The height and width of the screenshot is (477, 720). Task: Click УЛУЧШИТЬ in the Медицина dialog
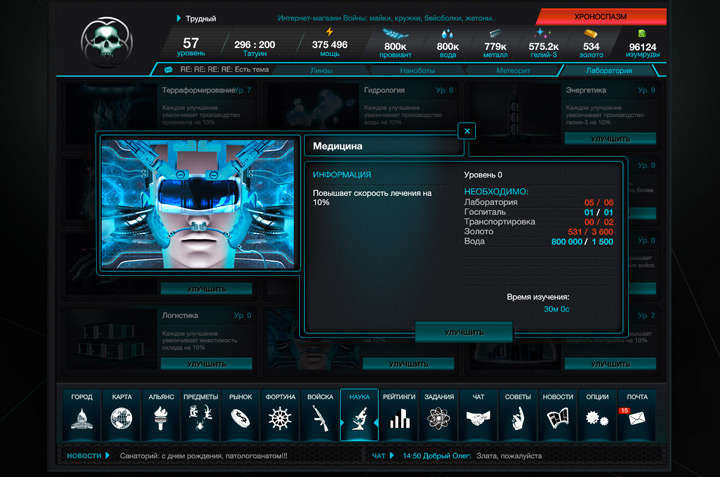(x=464, y=332)
